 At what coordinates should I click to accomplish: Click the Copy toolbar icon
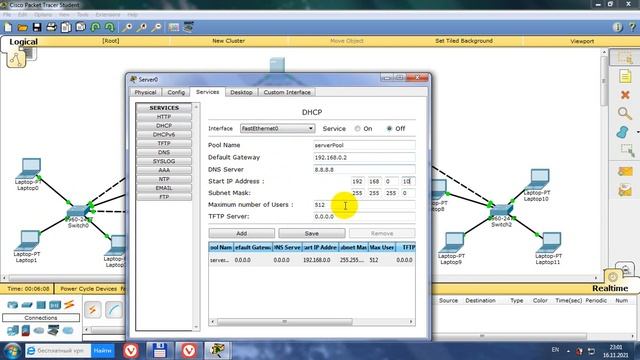pyautogui.click(x=66, y=27)
